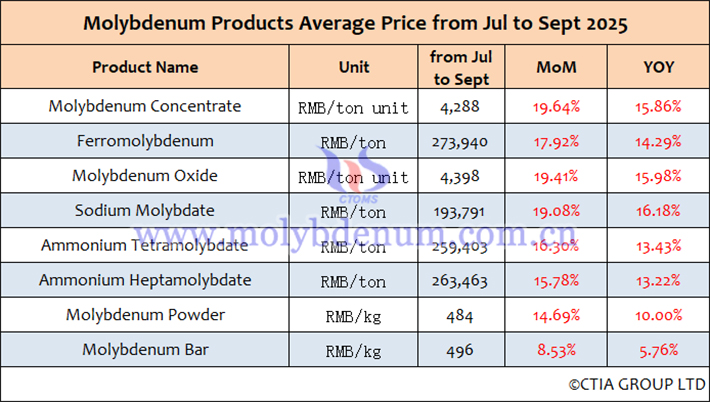Select the Ammonium Heptamolybdate product cell

point(145,280)
